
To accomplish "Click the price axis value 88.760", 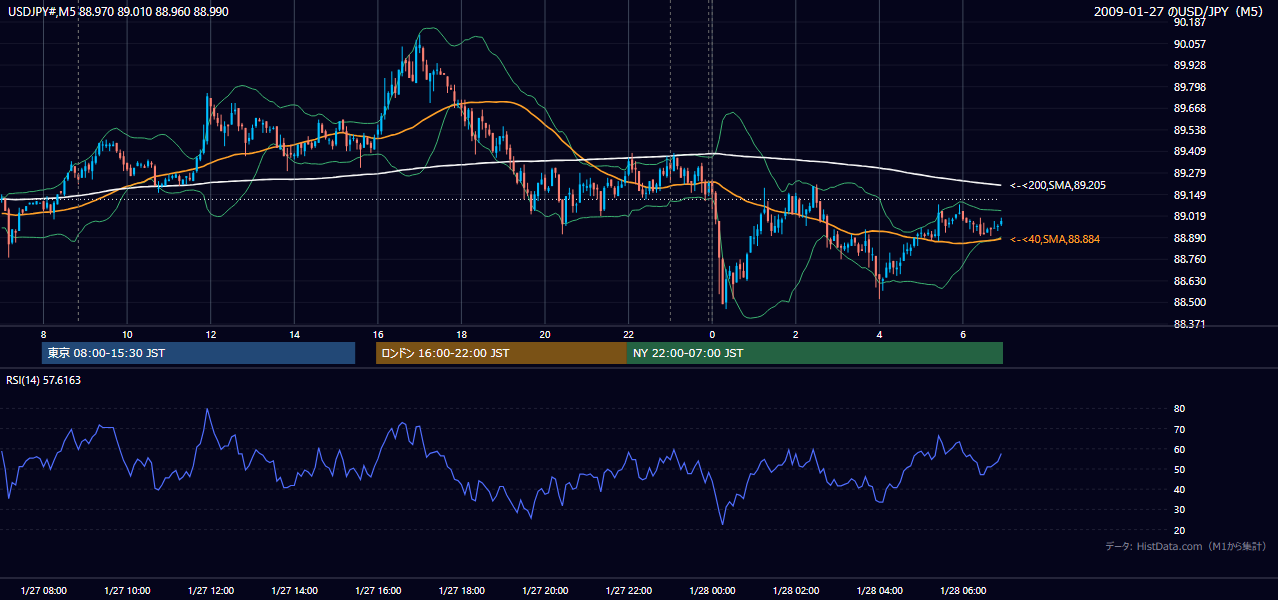I will tap(1190, 259).
